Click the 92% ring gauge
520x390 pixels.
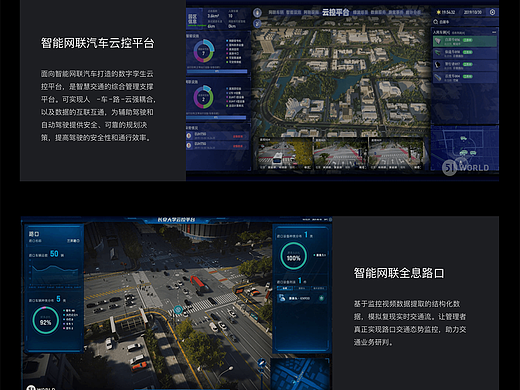tap(45, 320)
